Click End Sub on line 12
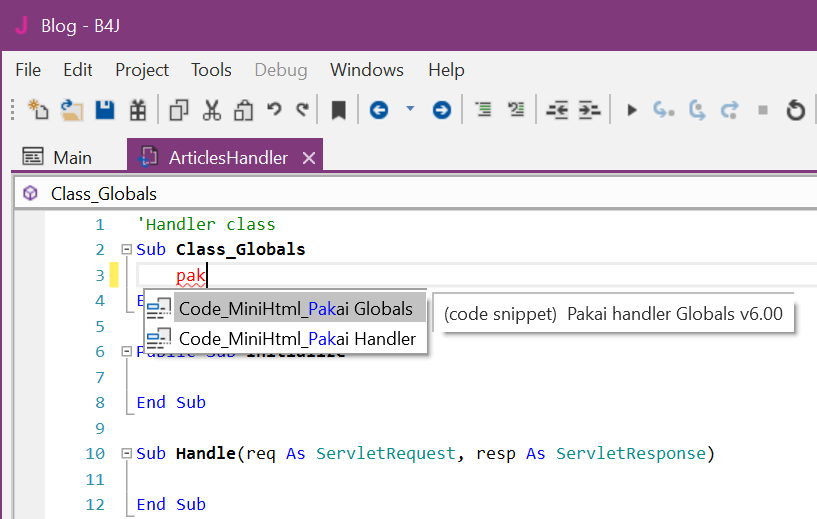 tap(171, 504)
